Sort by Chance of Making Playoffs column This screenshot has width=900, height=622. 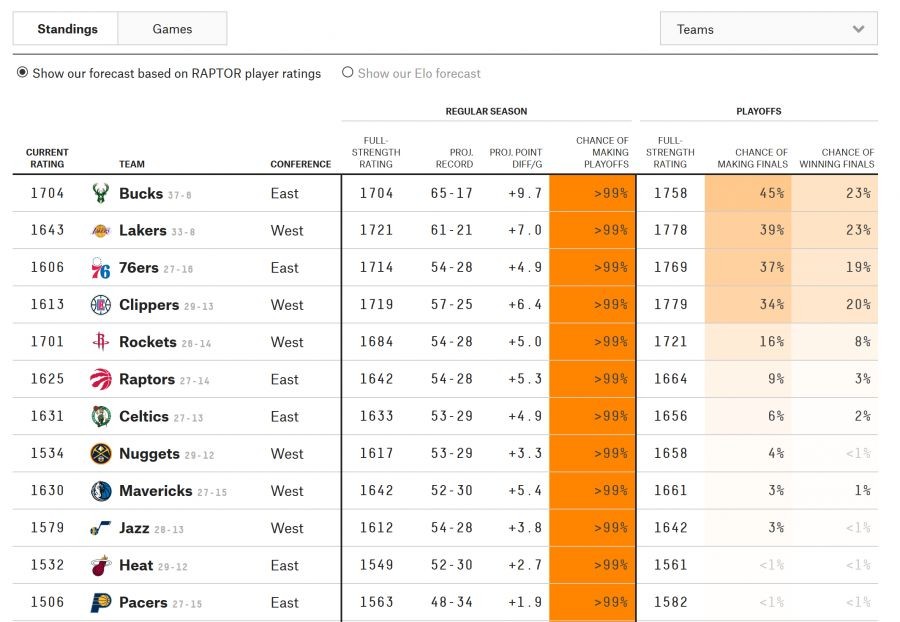click(602, 152)
